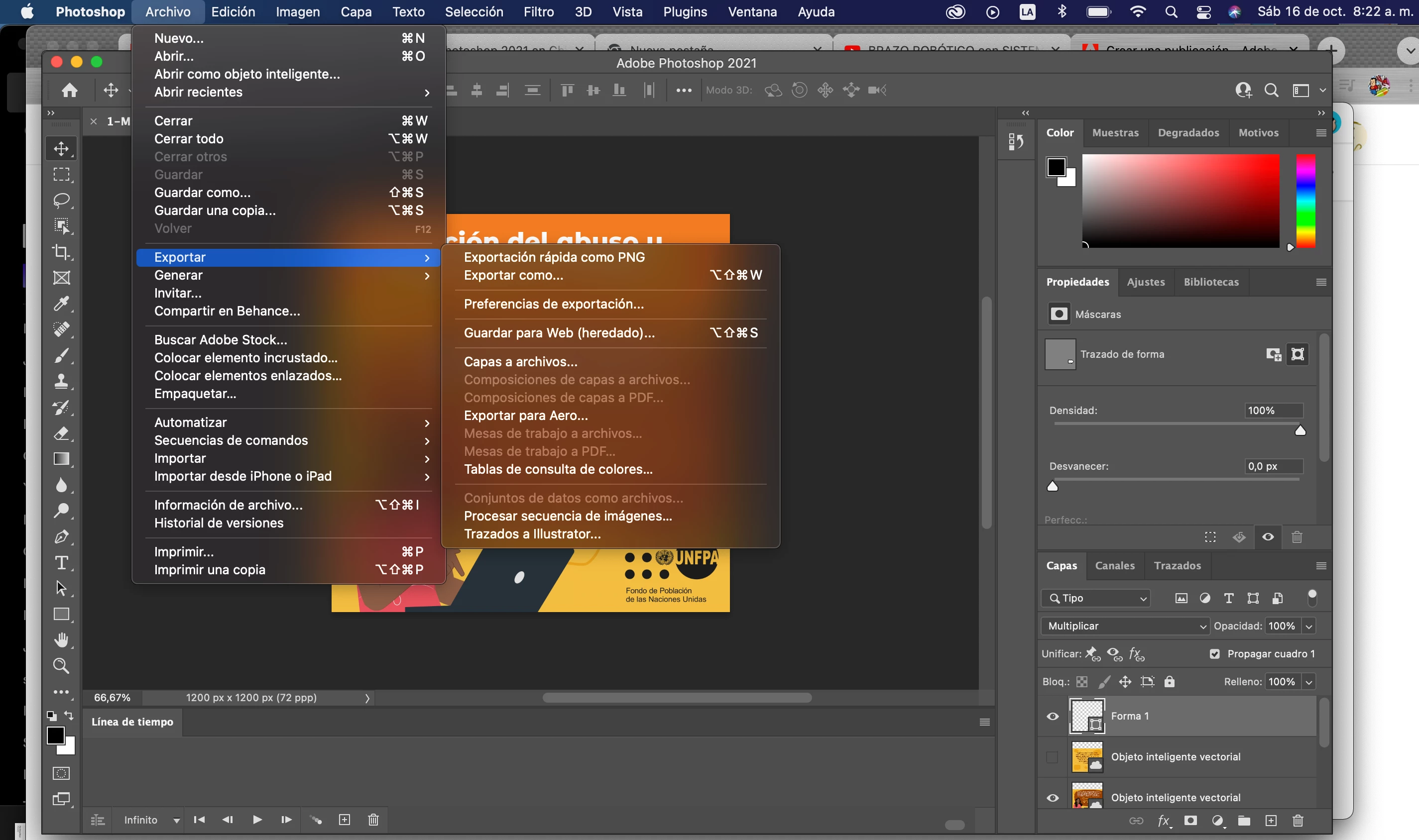Hide the Forma 1 layer
The image size is (1419, 840).
1053,716
